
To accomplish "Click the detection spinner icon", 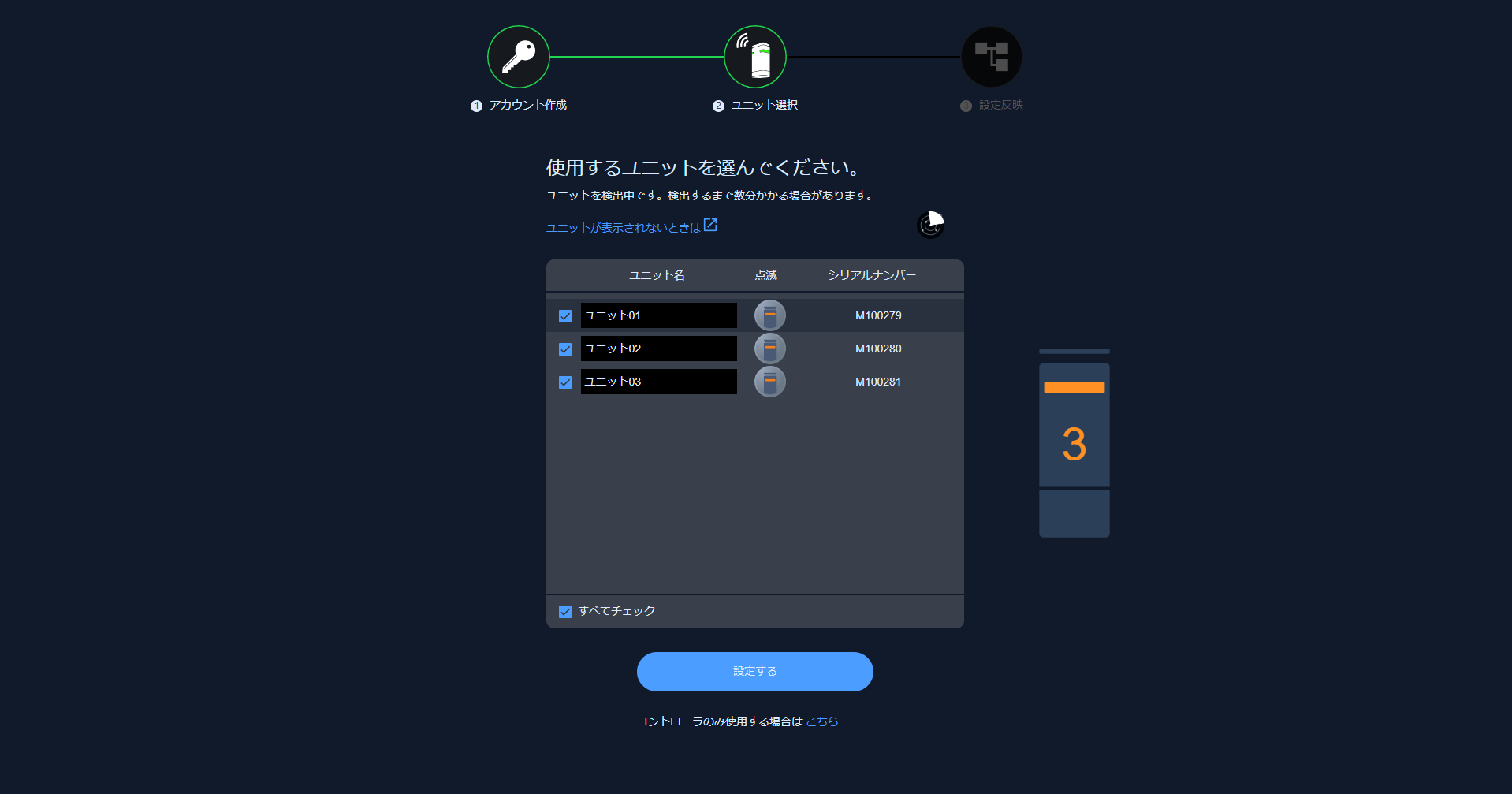I will click(x=930, y=225).
